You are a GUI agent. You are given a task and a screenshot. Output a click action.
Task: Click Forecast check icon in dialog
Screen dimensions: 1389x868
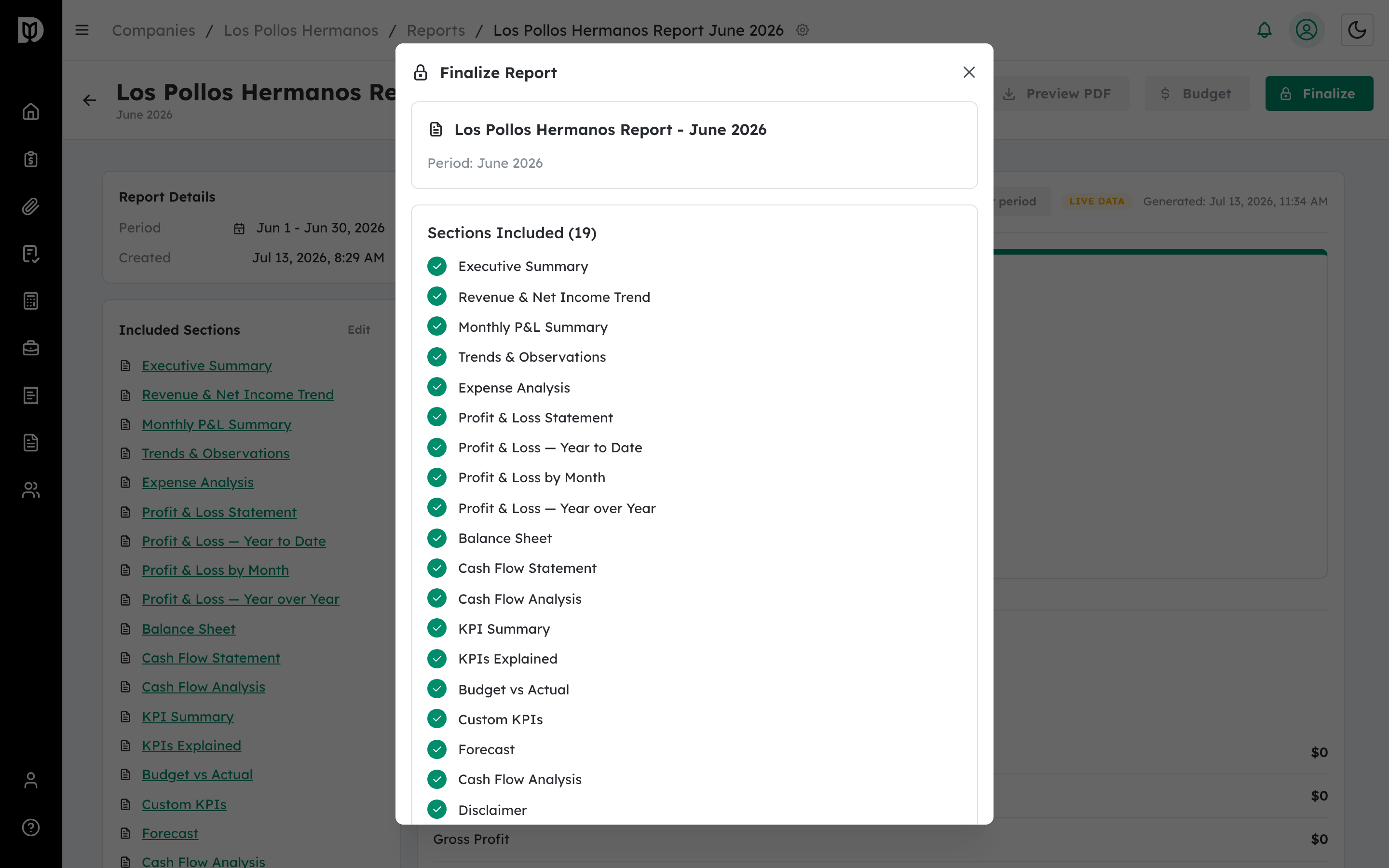tap(437, 749)
